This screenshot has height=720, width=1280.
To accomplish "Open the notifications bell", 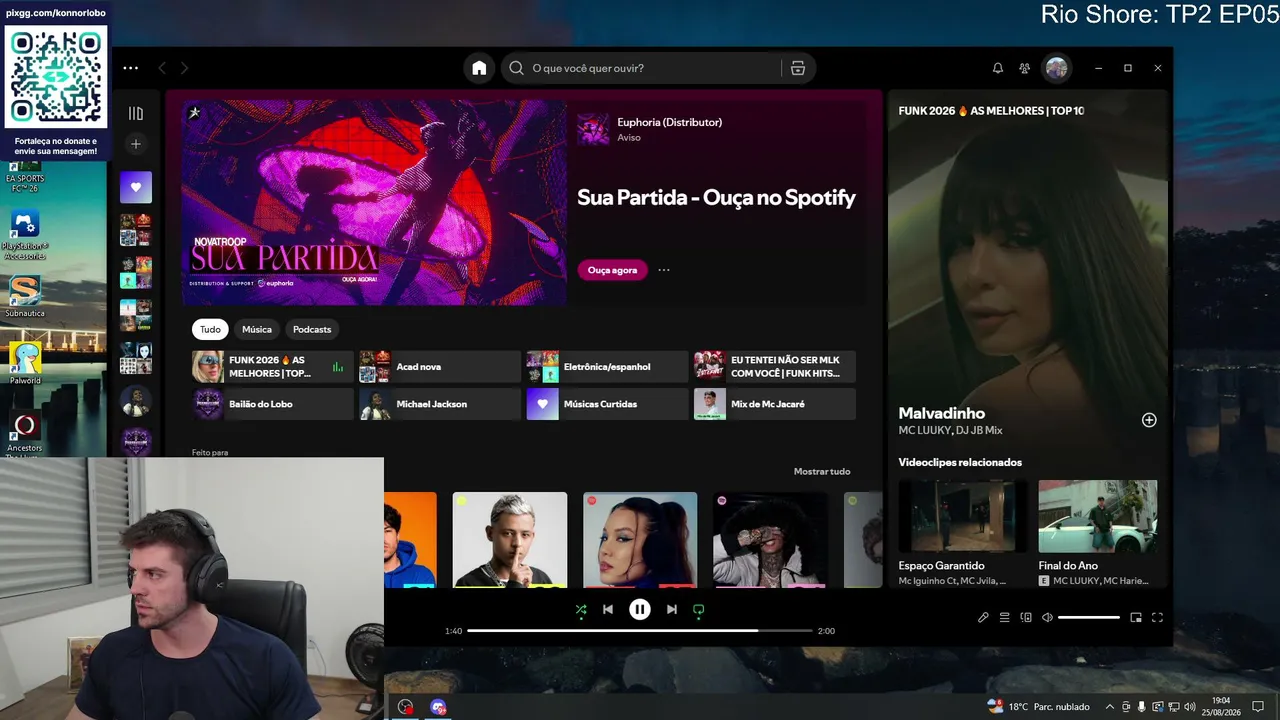I will (x=997, y=68).
